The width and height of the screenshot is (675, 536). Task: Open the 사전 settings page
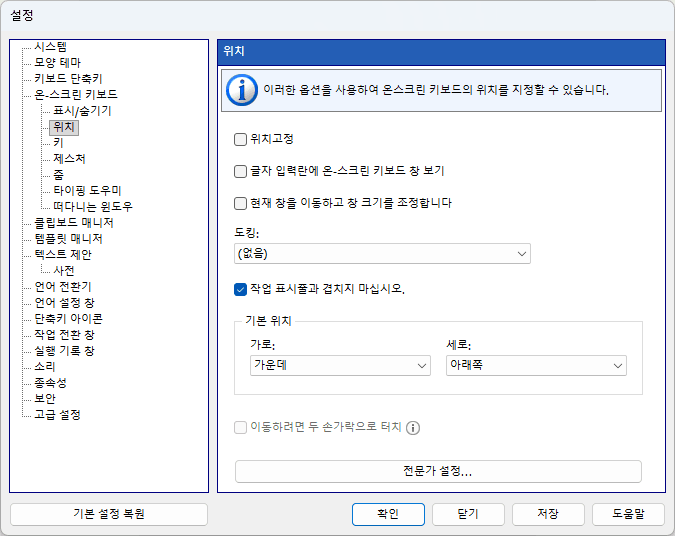64,271
